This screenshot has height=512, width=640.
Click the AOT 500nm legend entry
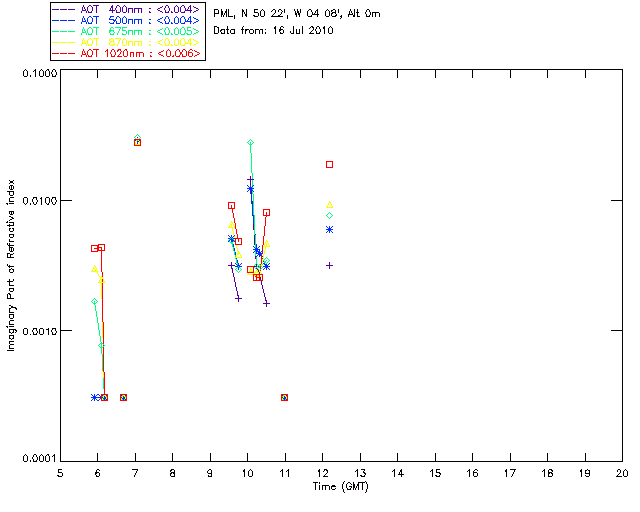(x=126, y=20)
